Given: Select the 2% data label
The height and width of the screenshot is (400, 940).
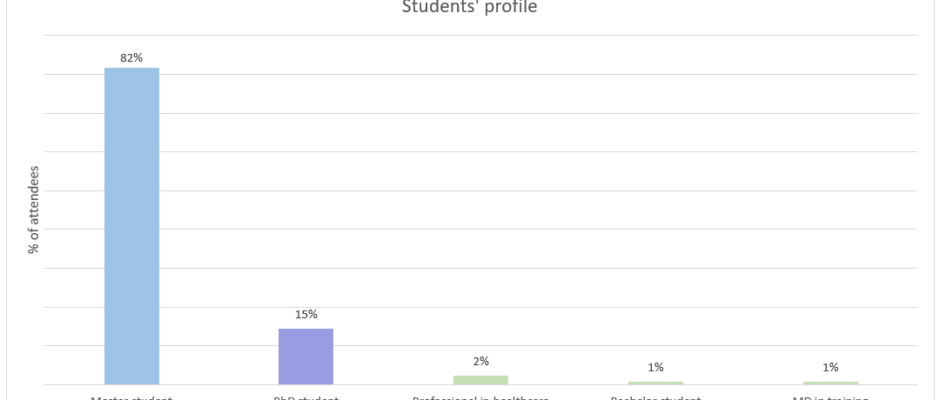Looking at the screenshot, I should click(x=480, y=362).
